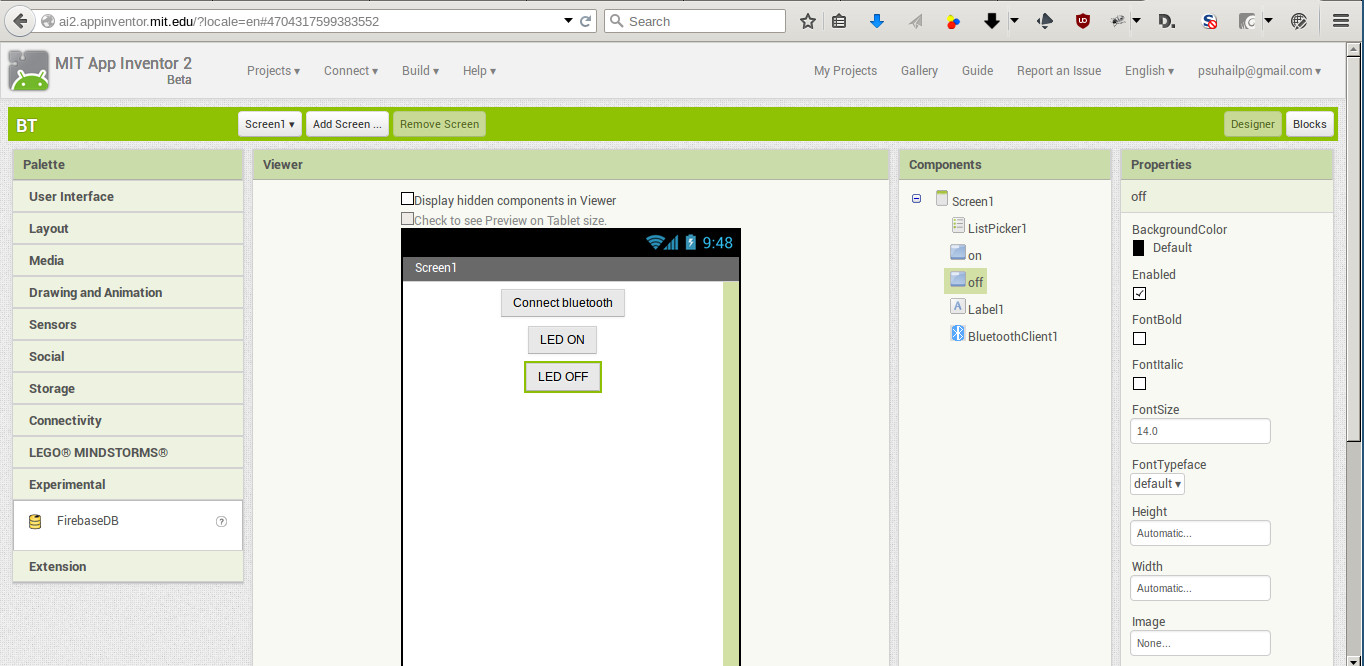The image size is (1364, 666).
Task: Click the Label1 component icon
Action: pos(958,307)
